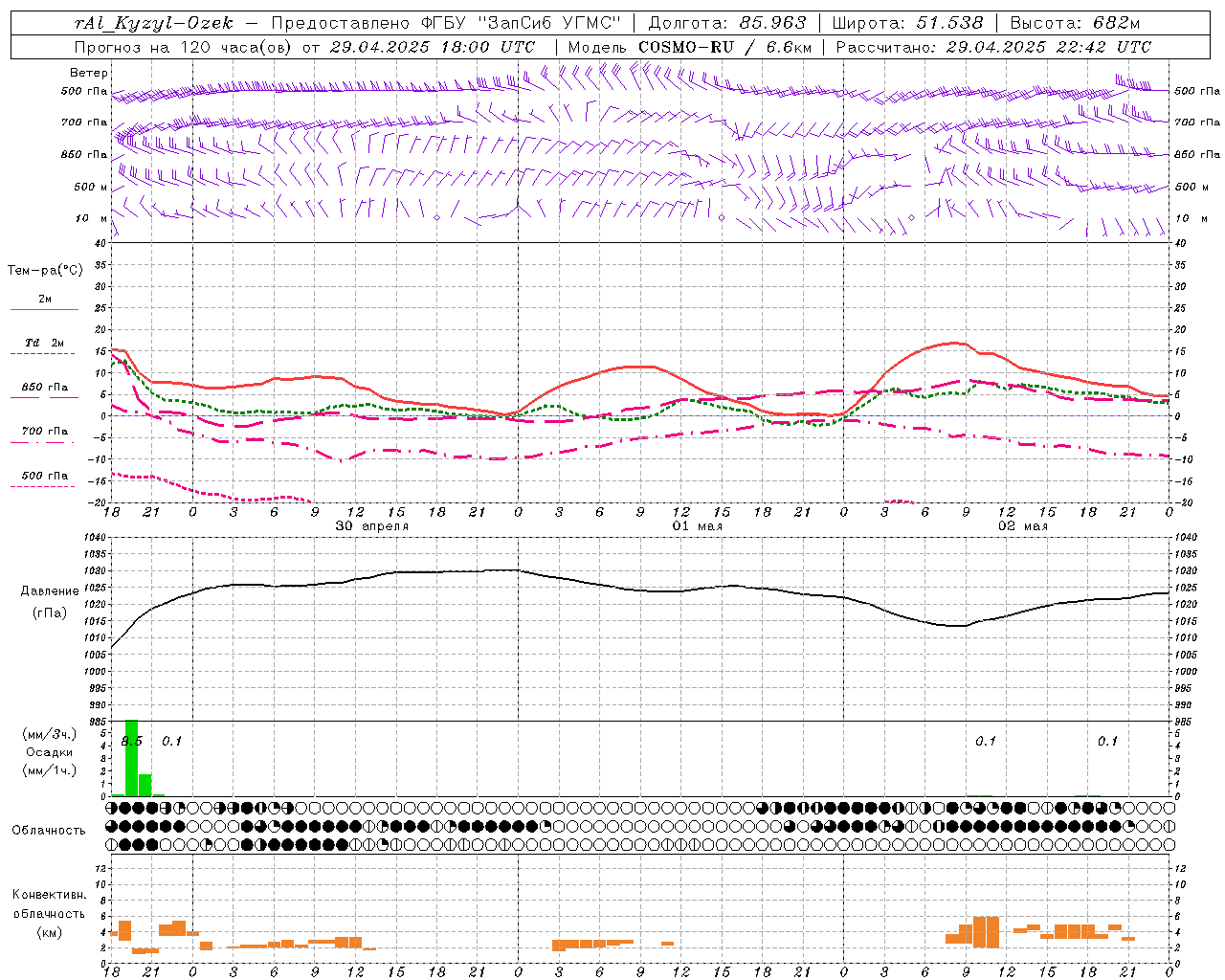Screen dimensions: 1225x980
Task: Click the Прогноз на 120 часа(ов) text
Action: tap(185, 46)
